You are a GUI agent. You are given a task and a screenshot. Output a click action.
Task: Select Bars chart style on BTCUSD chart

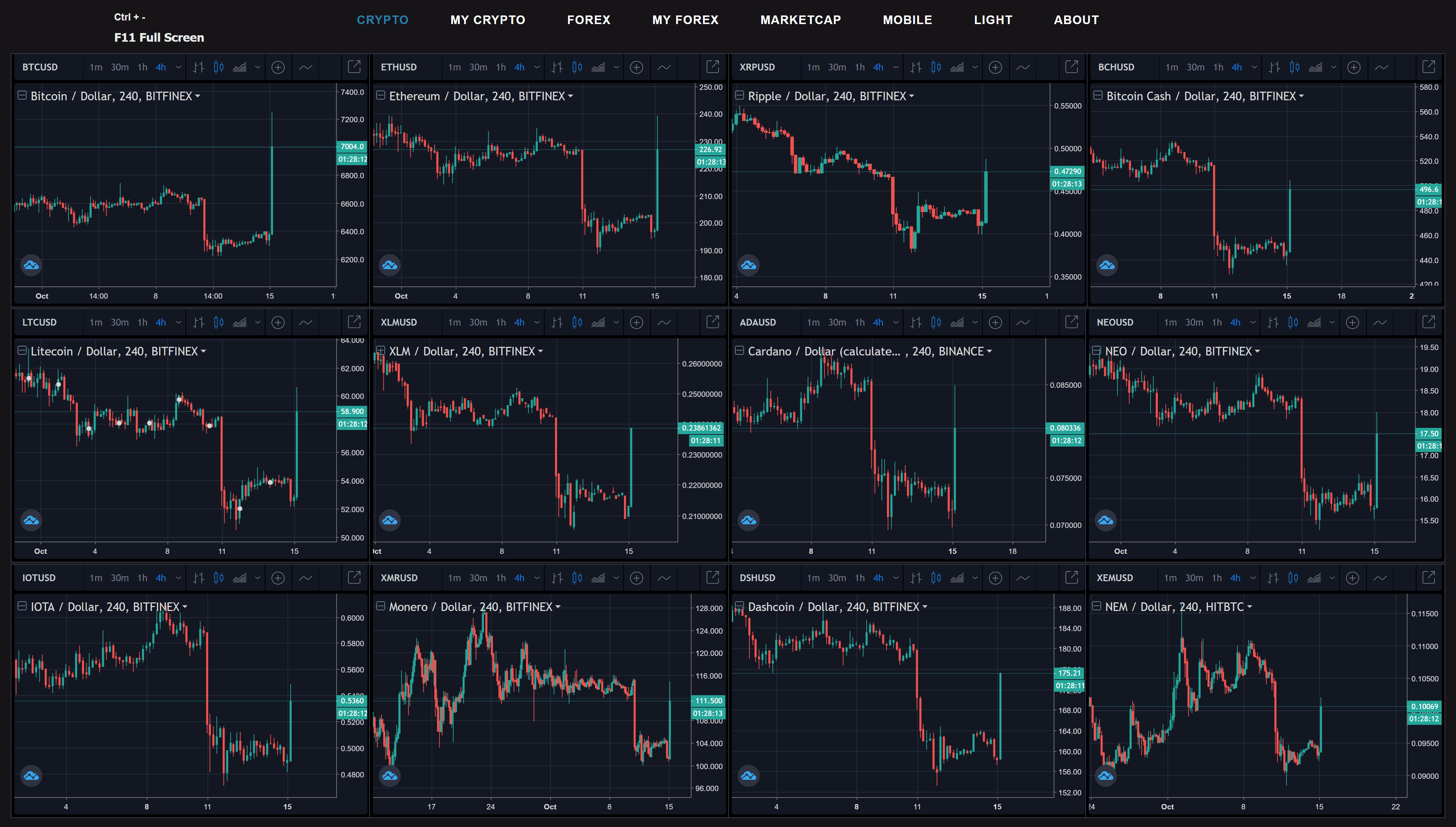click(x=198, y=67)
